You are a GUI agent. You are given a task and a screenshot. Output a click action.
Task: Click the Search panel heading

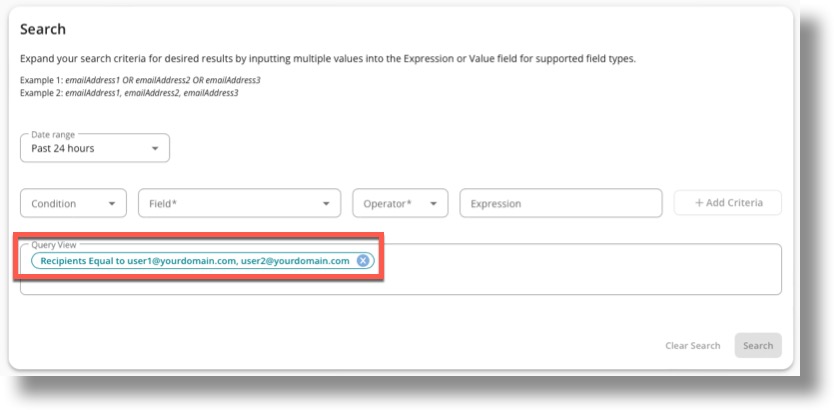coord(43,30)
